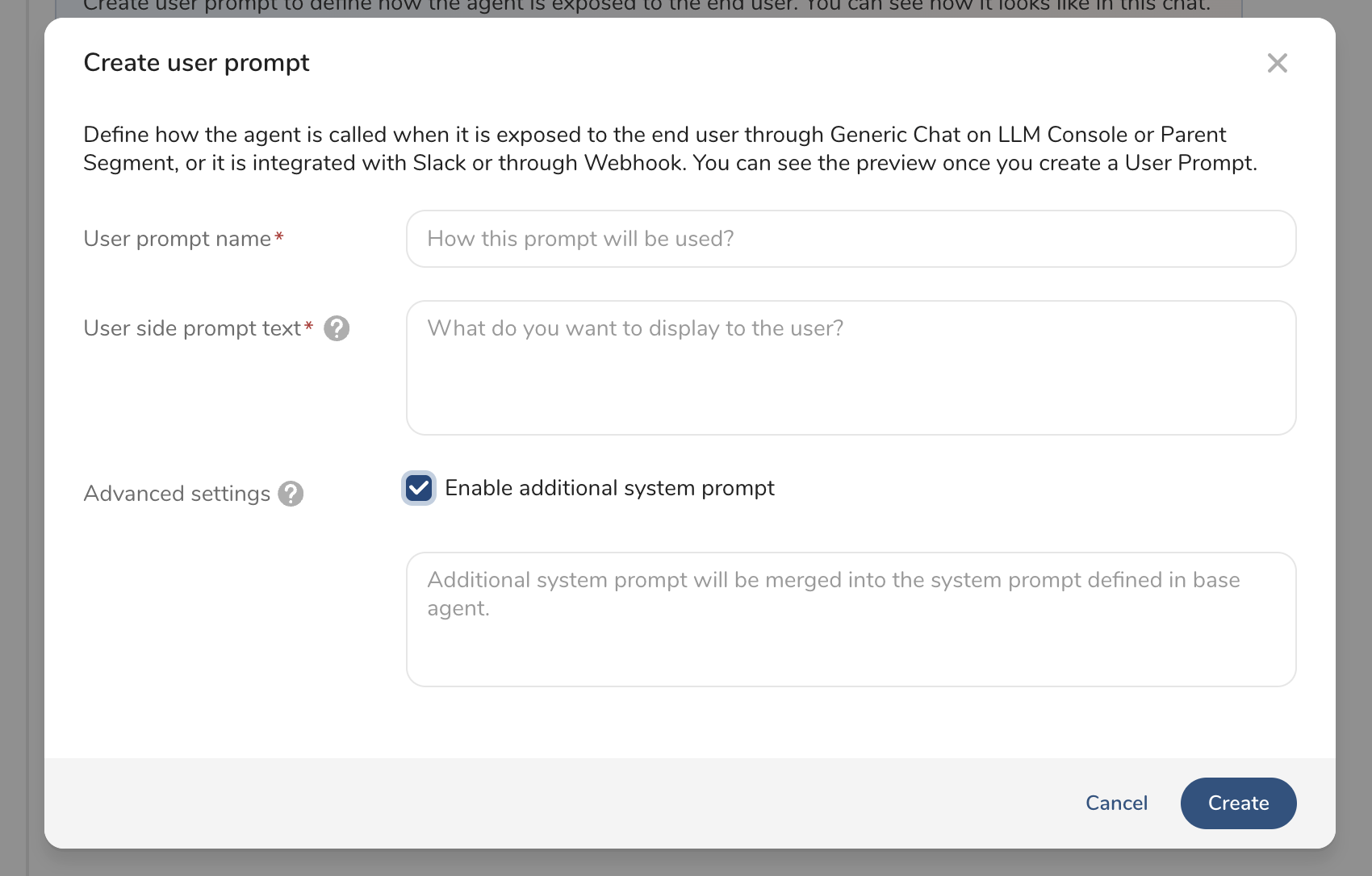Click the dimmed background text above the dialog
This screenshot has width=1372, height=876.
point(646,6)
